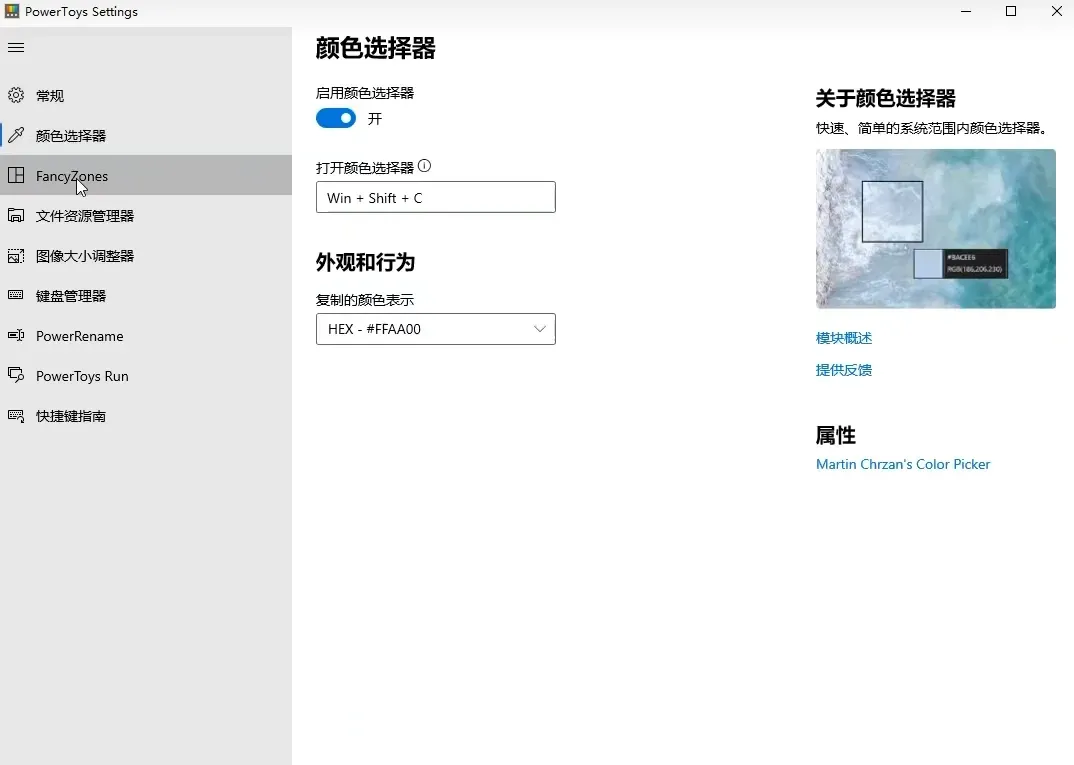Select 颜色选择器 in the sidebar
1074x765 pixels.
point(146,135)
